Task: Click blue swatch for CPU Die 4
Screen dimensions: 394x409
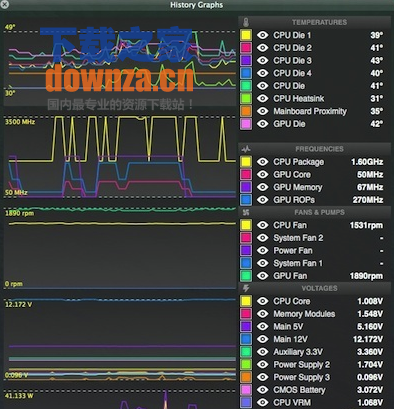Action: (x=246, y=73)
